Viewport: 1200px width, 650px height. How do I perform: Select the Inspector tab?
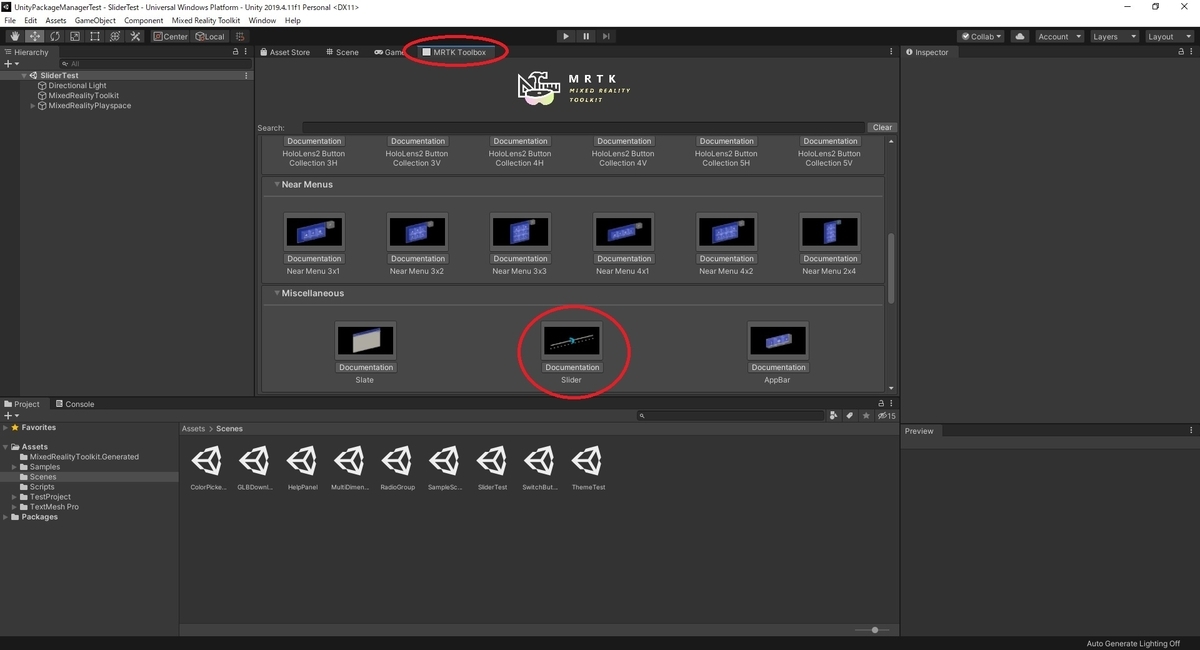(927, 52)
